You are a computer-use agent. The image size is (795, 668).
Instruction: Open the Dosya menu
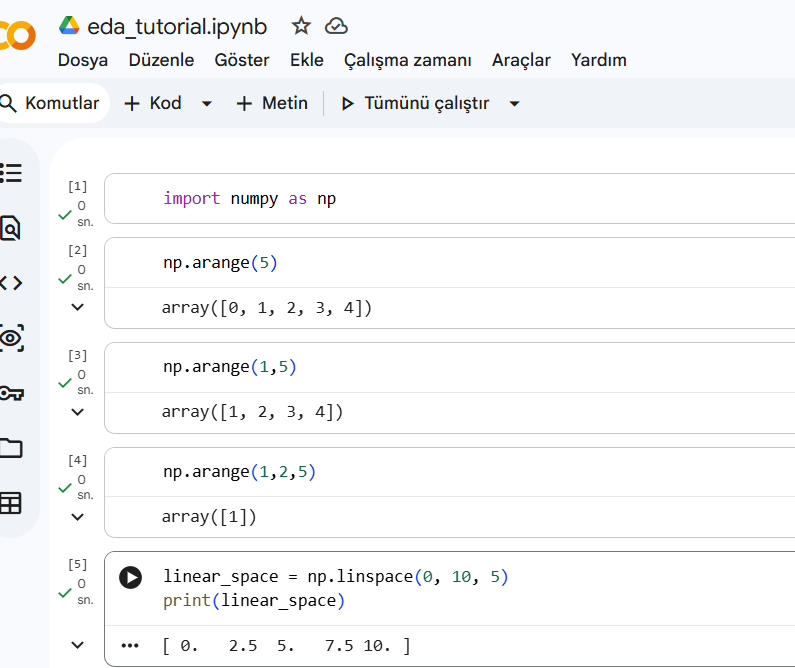(x=83, y=60)
